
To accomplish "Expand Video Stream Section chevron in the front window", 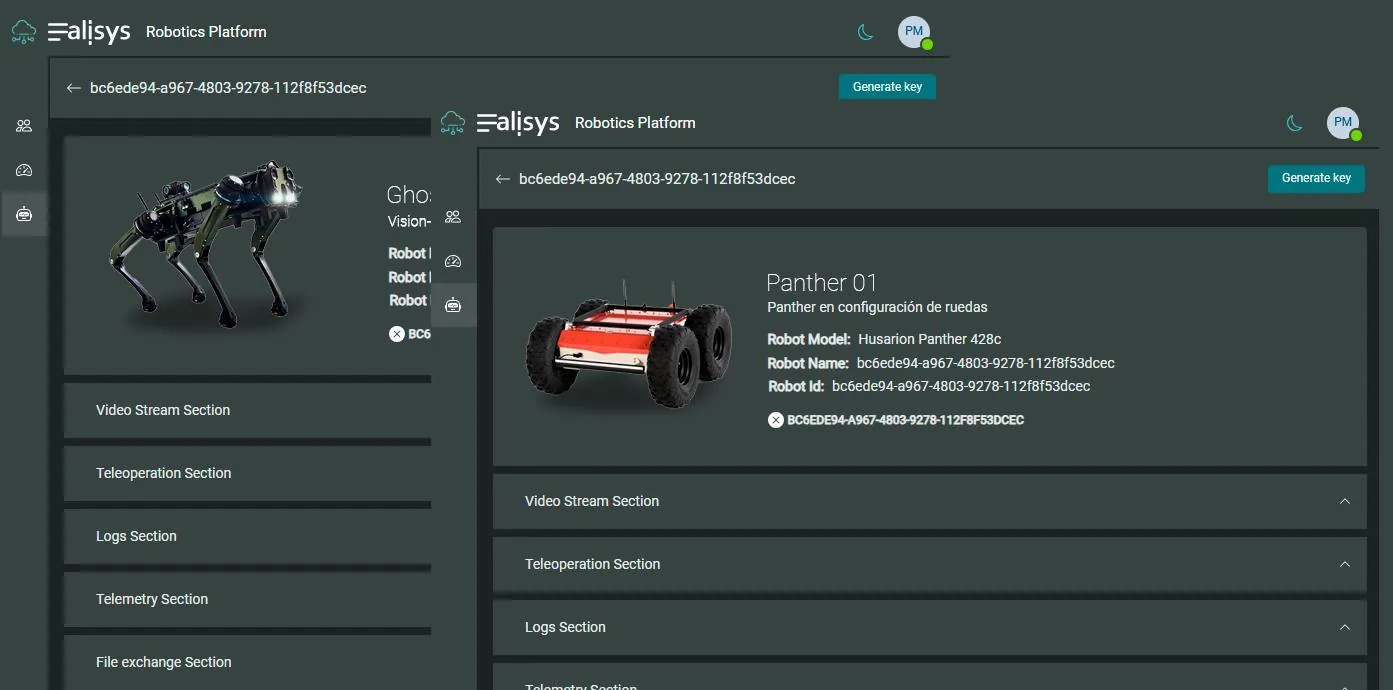I will tap(1345, 501).
